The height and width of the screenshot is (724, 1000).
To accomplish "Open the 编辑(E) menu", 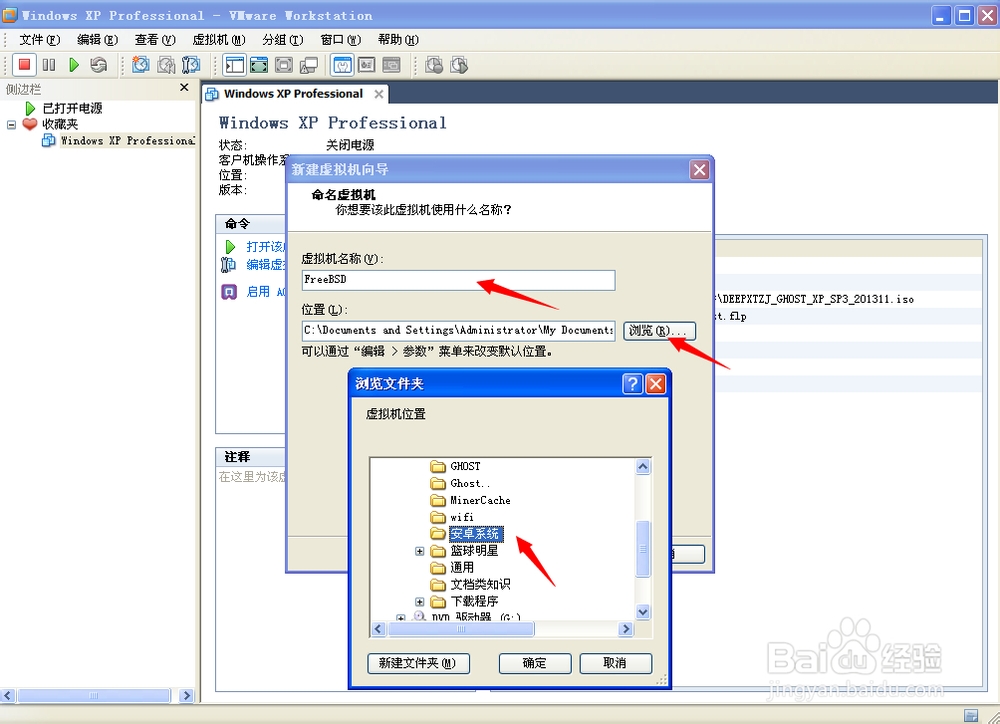I will click(x=98, y=40).
